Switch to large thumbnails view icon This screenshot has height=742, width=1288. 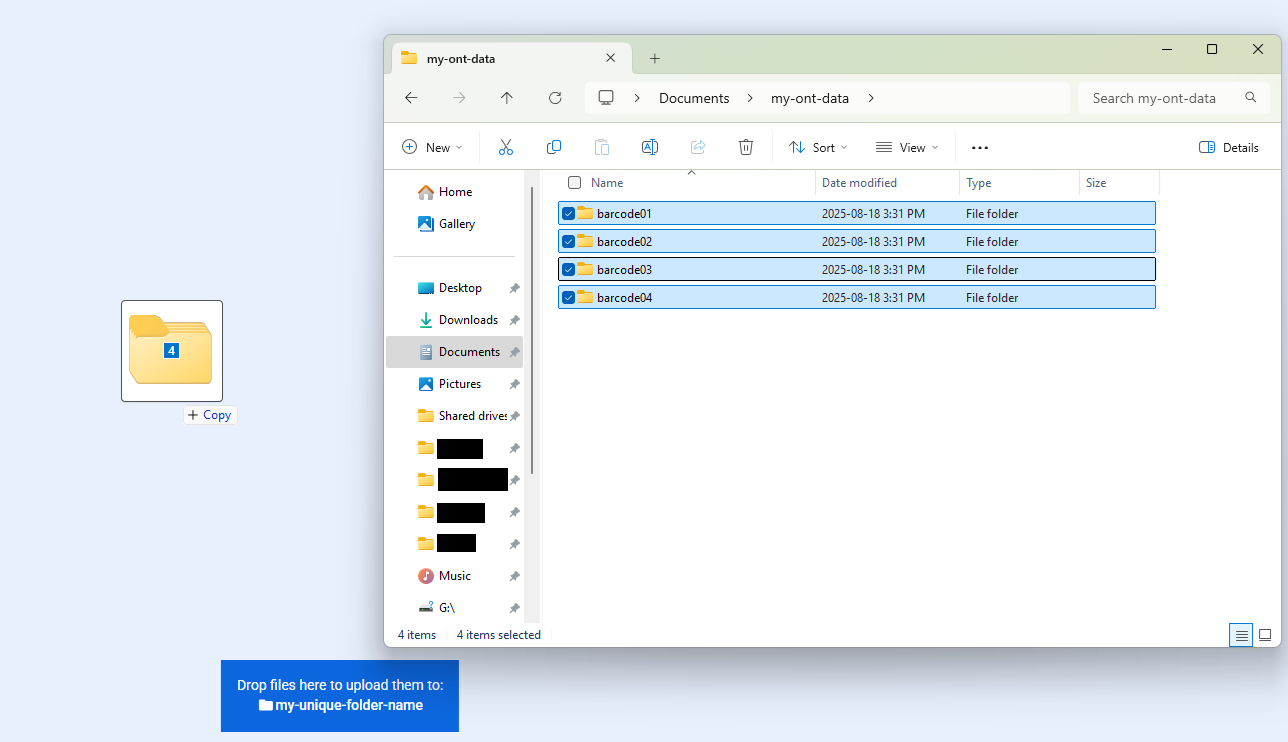1264,635
